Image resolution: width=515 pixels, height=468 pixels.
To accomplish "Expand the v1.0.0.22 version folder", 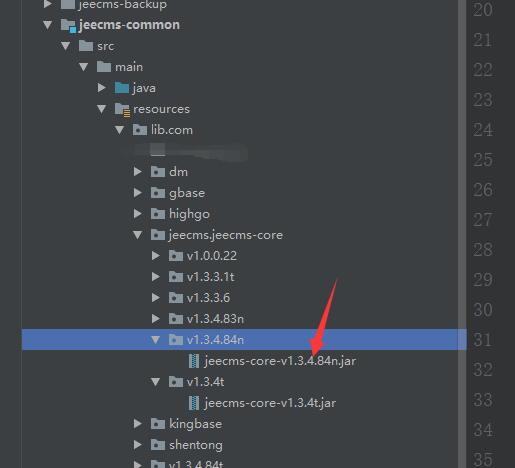I will (155, 256).
